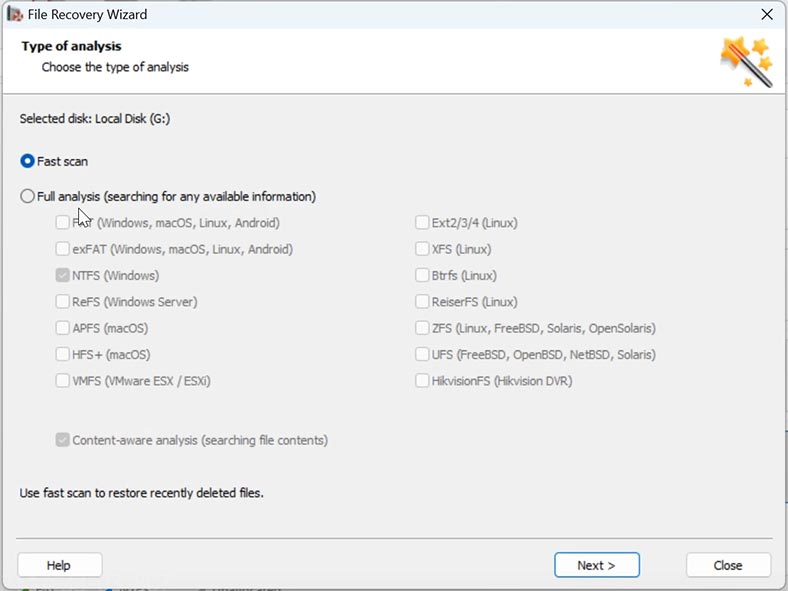
Task: Click the File Recovery Wizard title bar icon
Action: pos(15,14)
